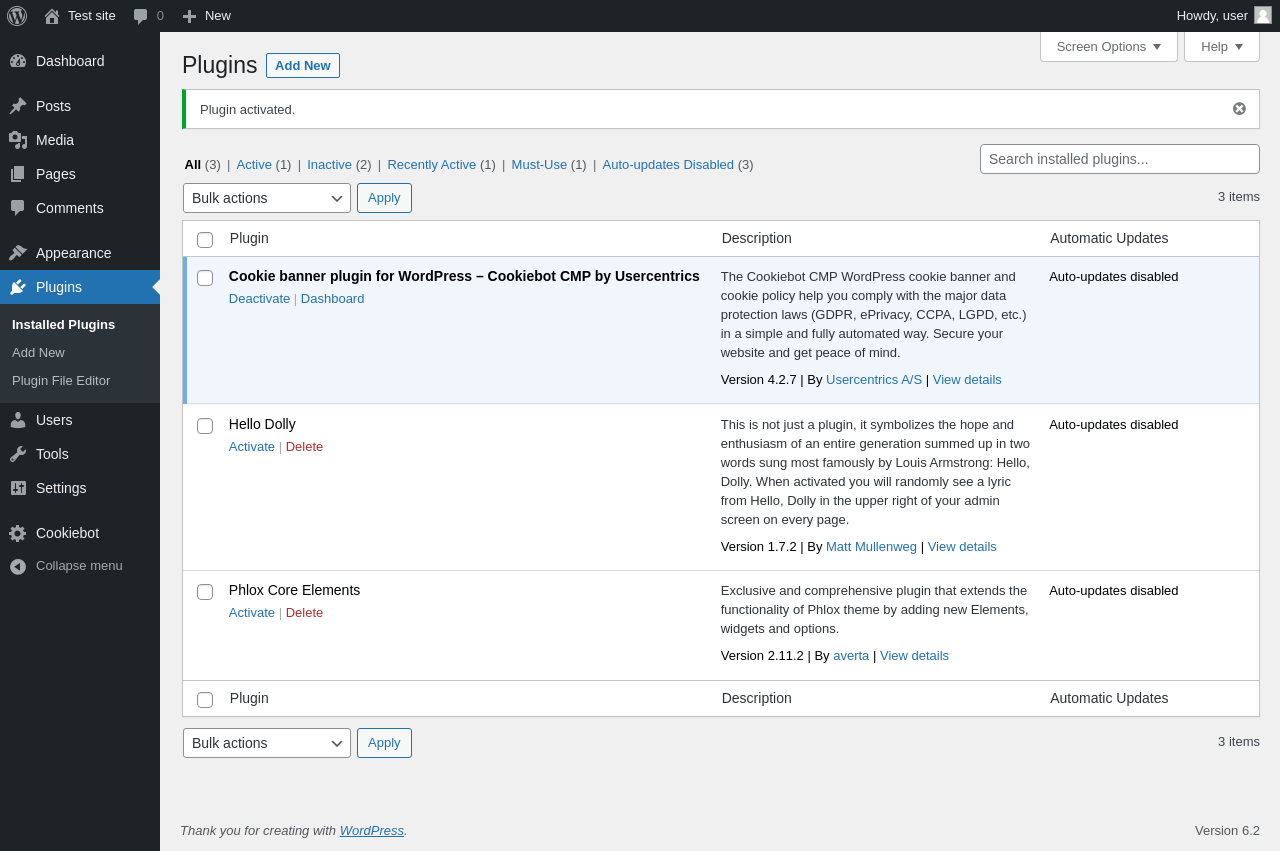Click the Test site home icon
This screenshot has width=1280, height=851.
pos(52,16)
